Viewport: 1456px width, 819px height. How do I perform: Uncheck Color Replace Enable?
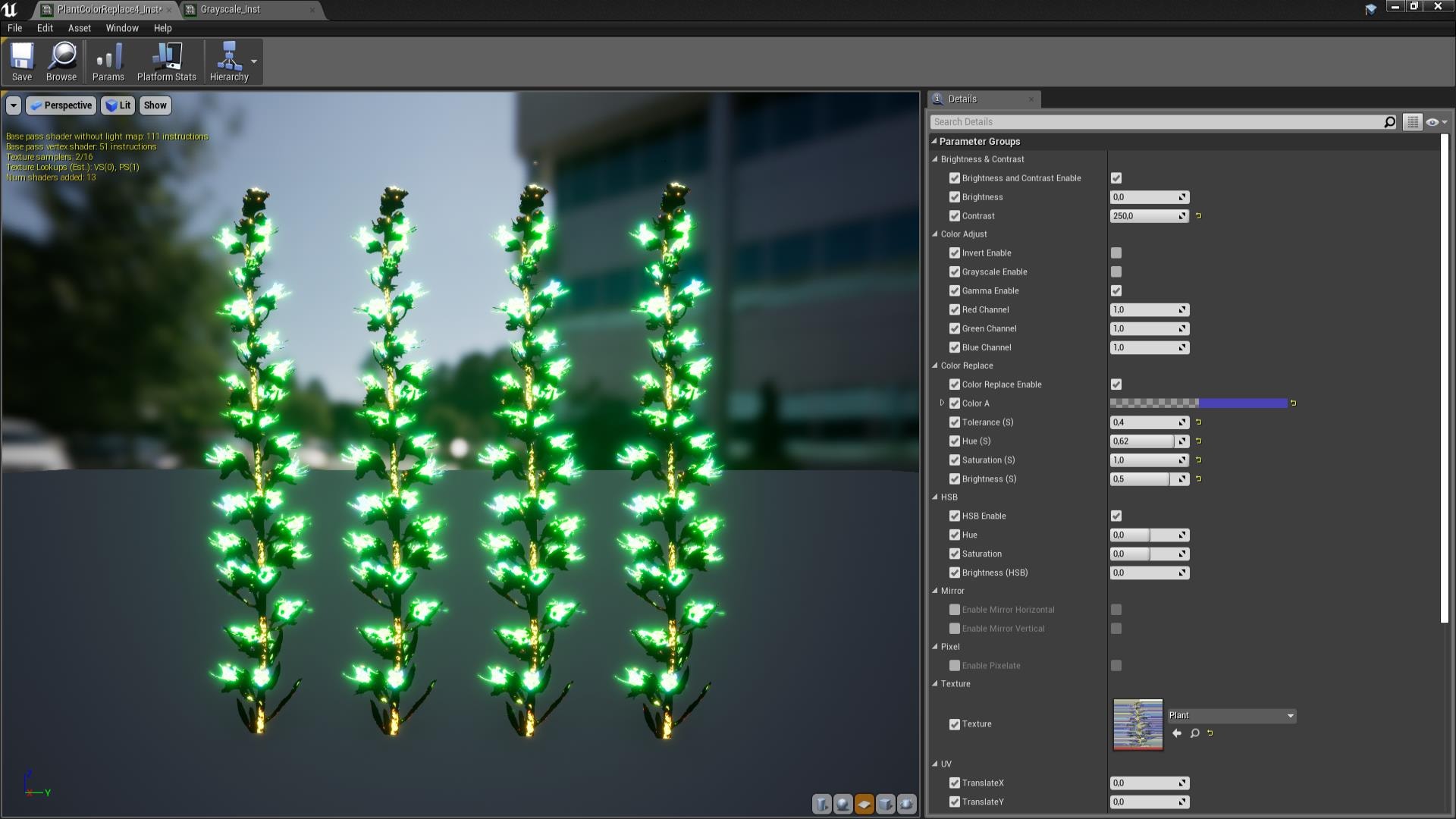click(1116, 384)
